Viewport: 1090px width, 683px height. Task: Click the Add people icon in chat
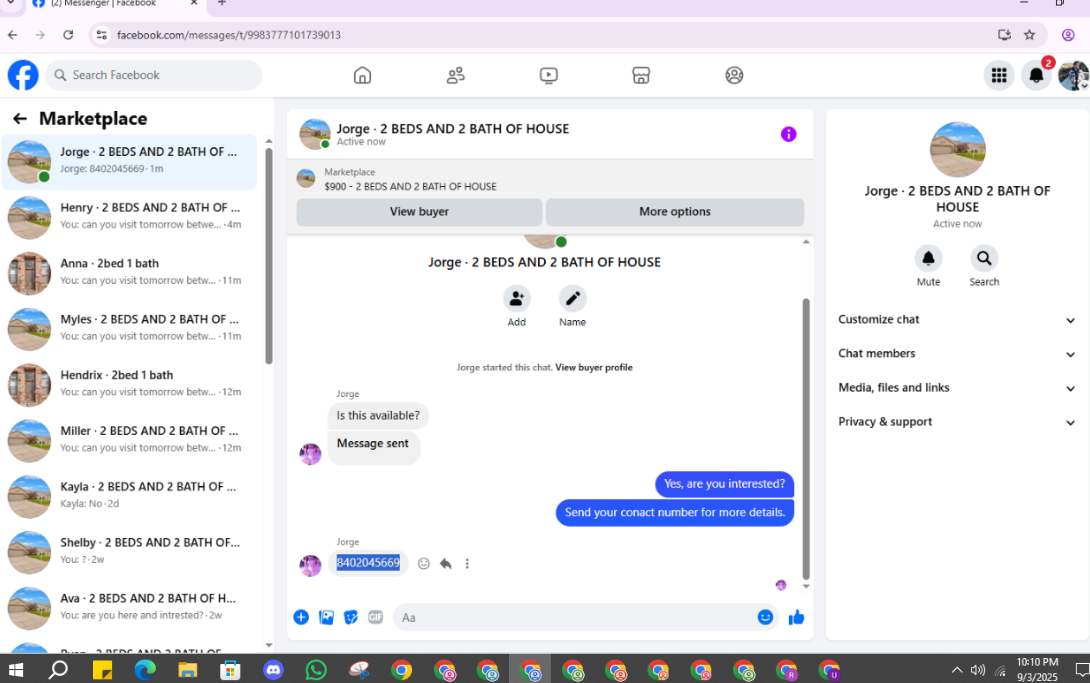coord(516,299)
